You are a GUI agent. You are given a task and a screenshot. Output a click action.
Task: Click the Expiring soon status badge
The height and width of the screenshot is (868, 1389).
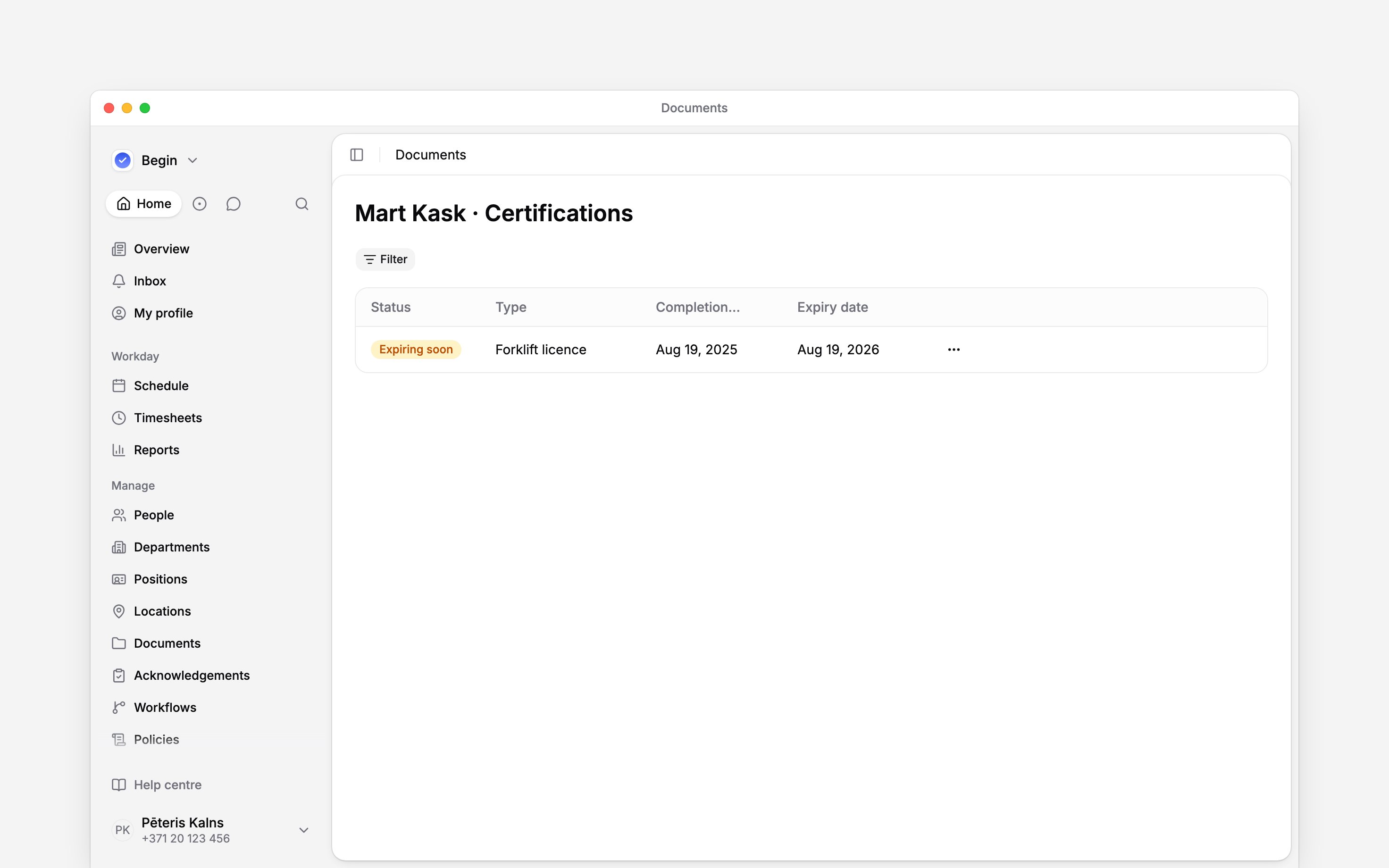416,350
